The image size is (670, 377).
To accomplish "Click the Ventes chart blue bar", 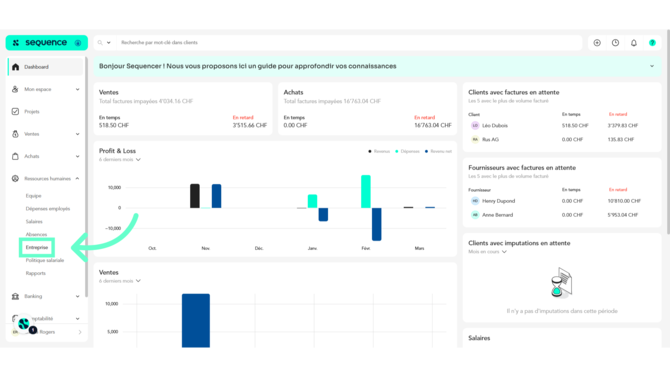I will (196, 321).
